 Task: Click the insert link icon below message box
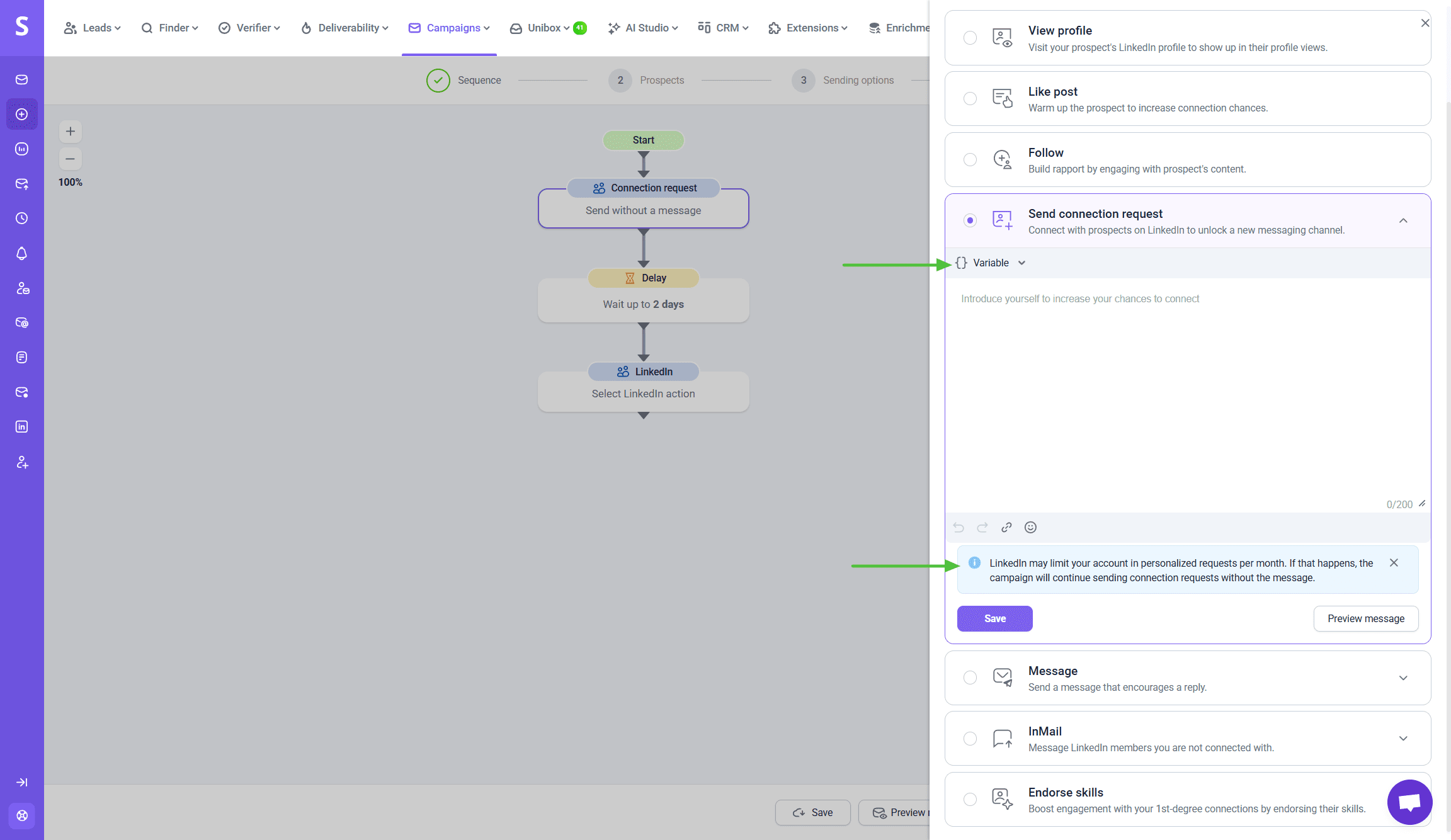1006,528
